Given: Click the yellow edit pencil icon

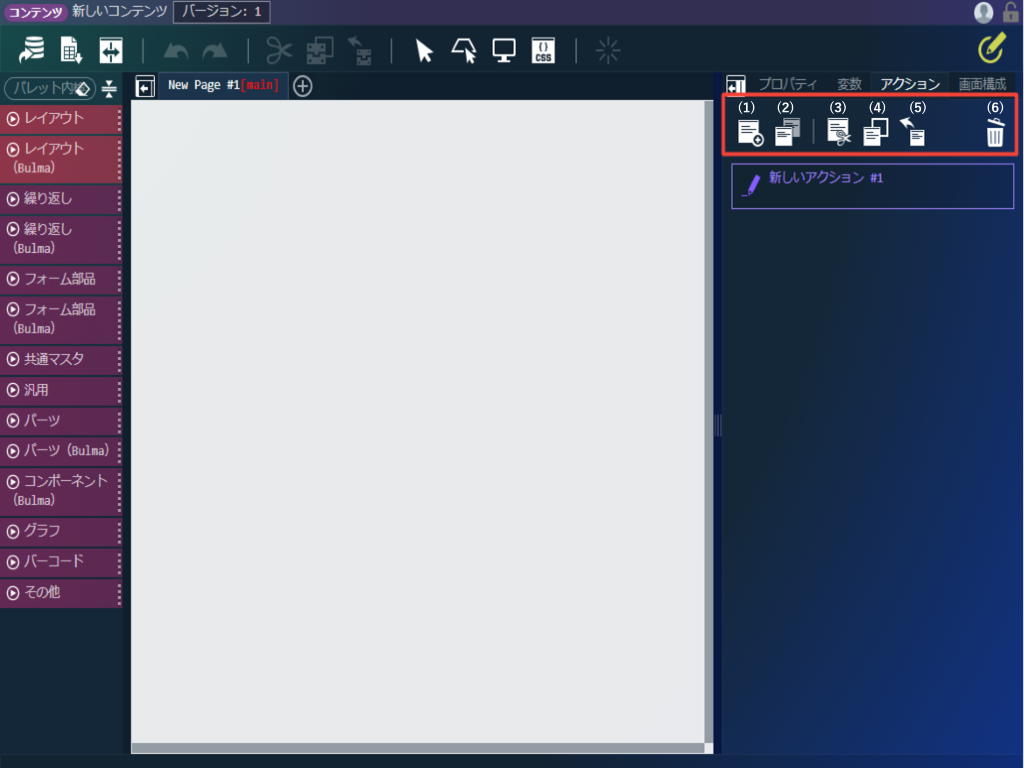Looking at the screenshot, I should (991, 48).
